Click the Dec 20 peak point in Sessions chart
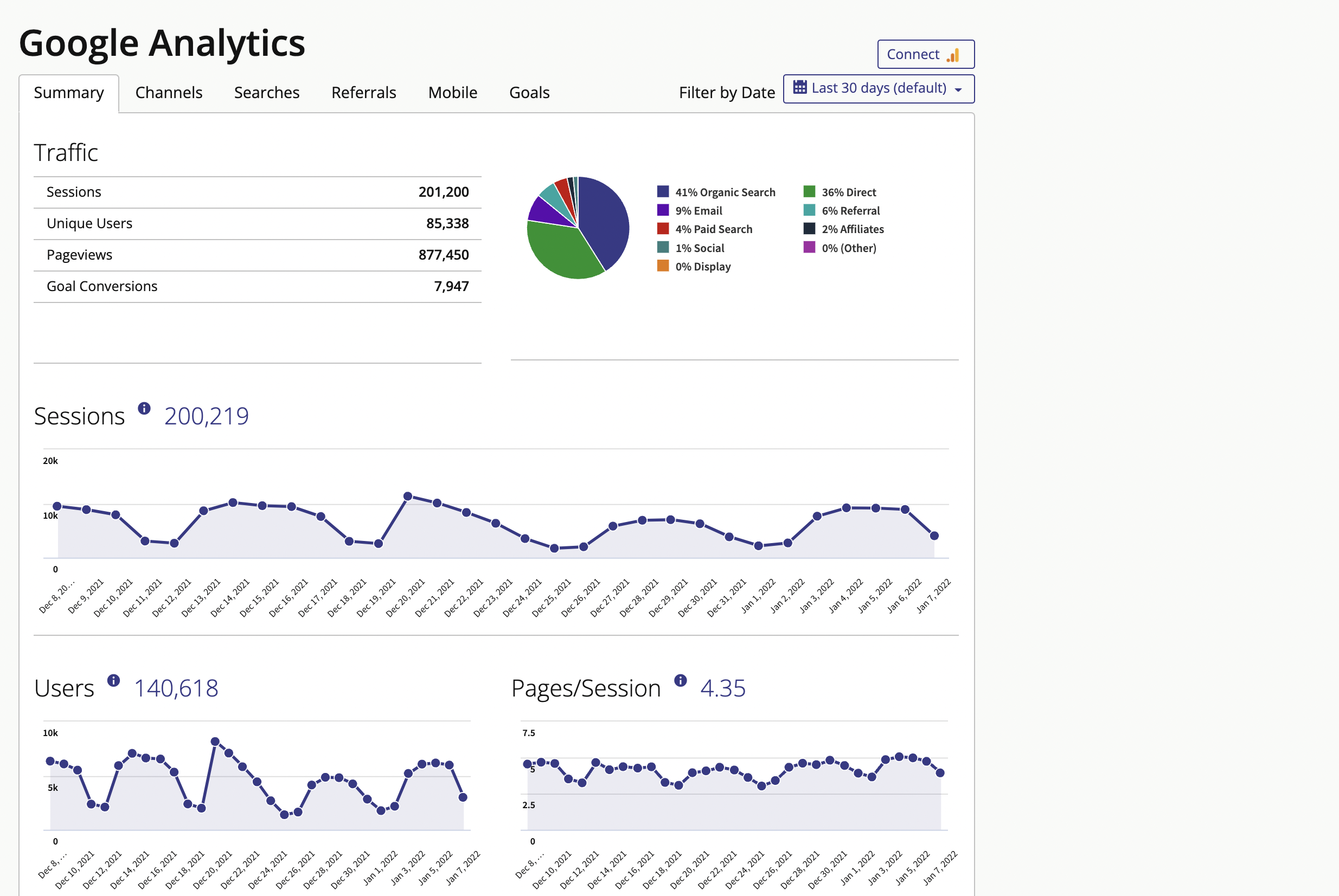Screen dimensions: 1339x896 408,496
